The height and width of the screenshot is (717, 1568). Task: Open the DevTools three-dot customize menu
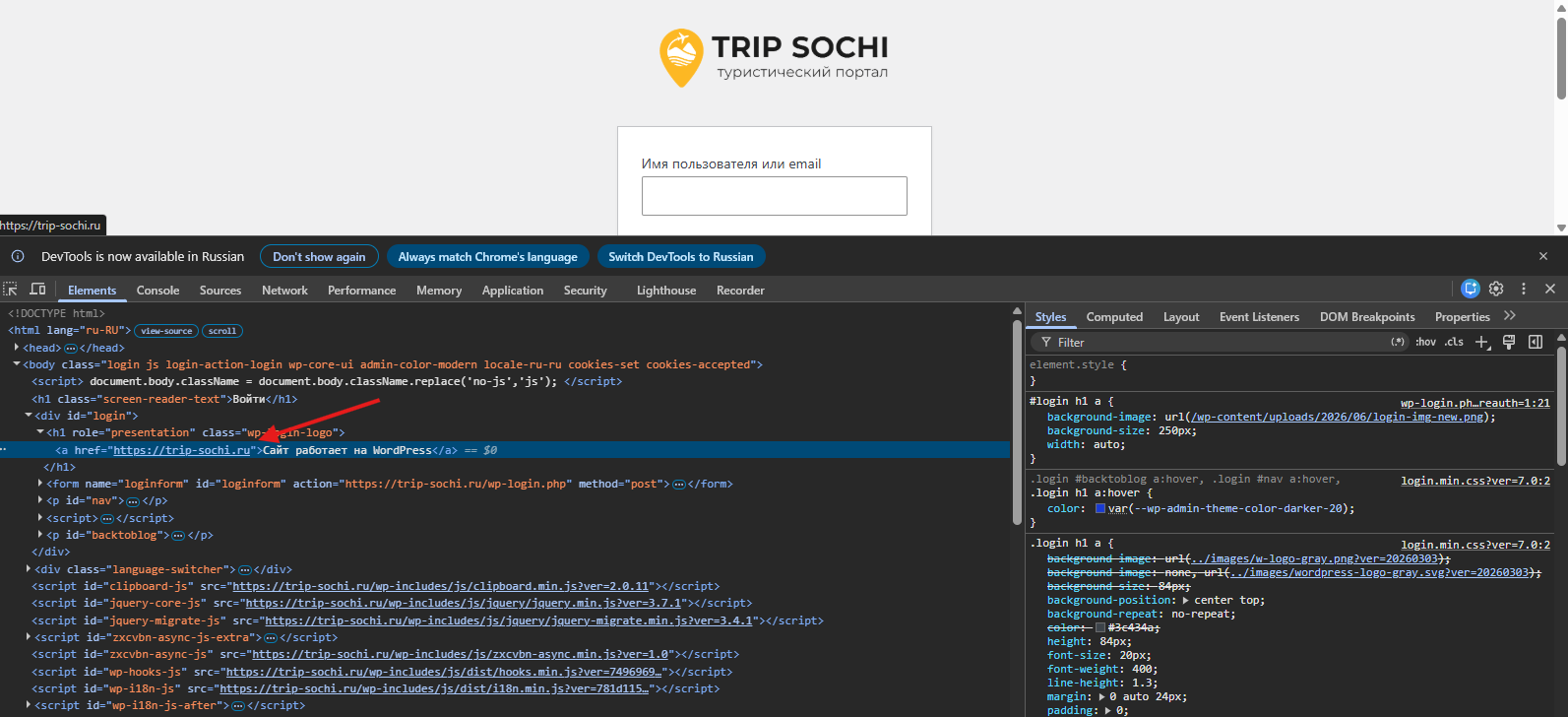point(1524,289)
